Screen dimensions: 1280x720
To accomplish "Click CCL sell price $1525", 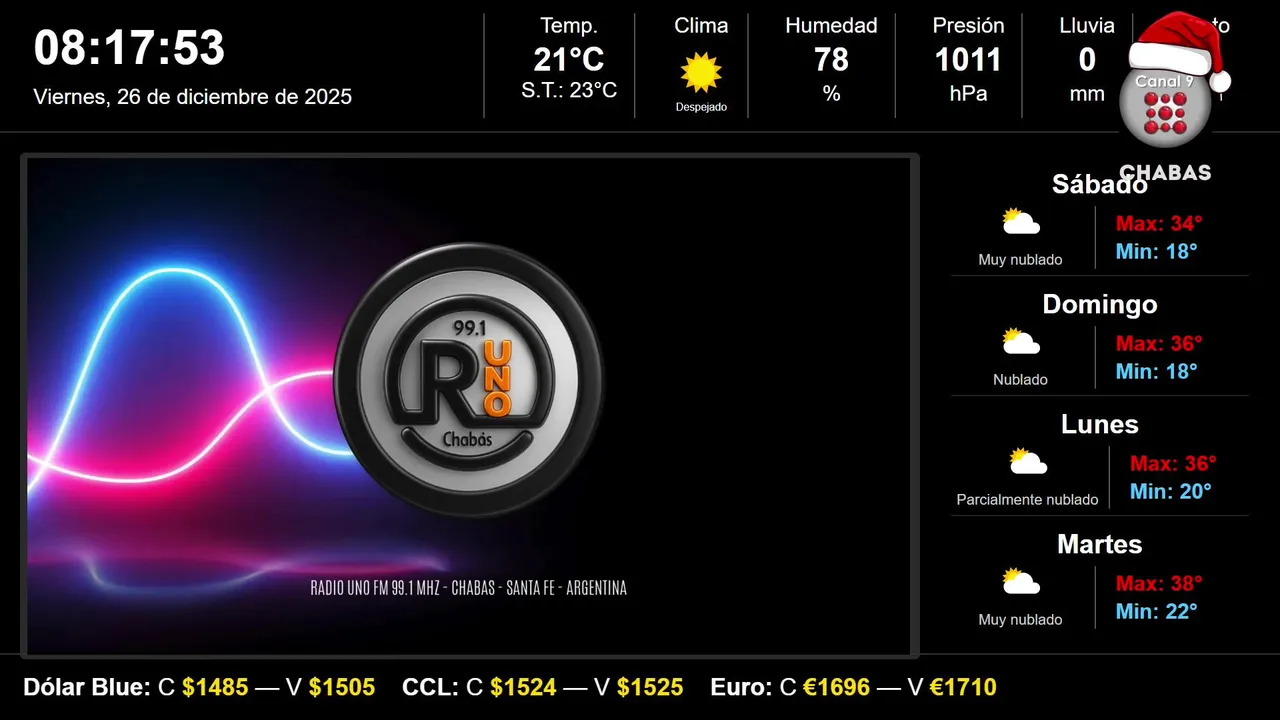I will (650, 687).
